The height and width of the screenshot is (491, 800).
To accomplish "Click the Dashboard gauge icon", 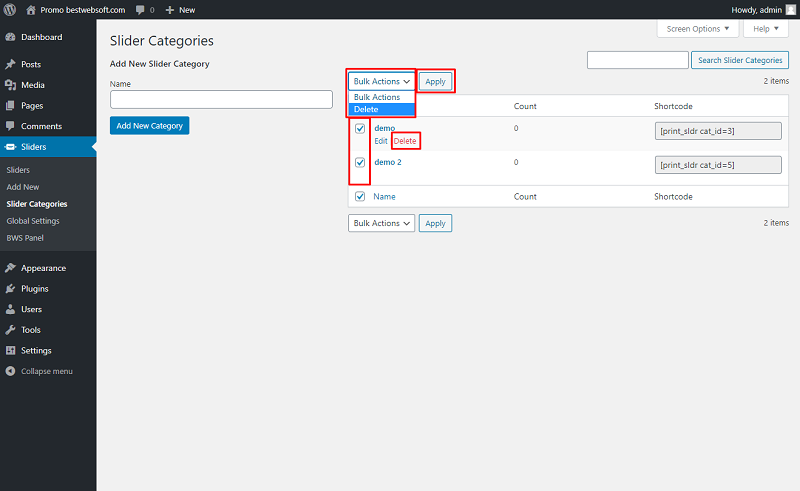I will tap(10, 37).
